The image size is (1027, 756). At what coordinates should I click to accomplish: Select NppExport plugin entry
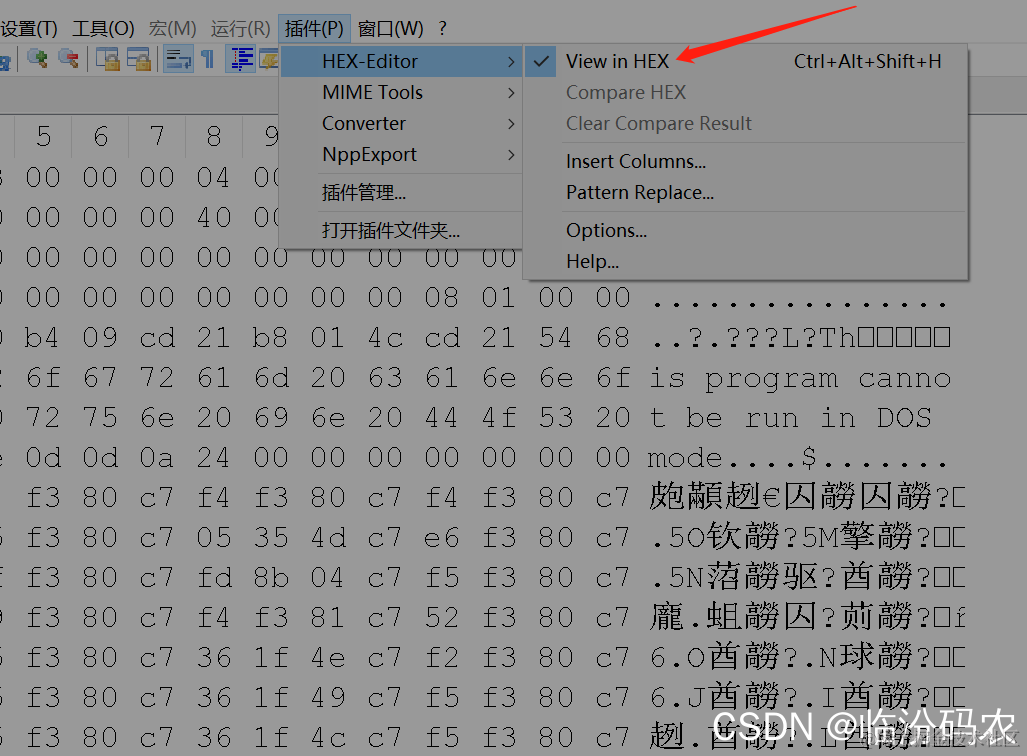[401, 155]
